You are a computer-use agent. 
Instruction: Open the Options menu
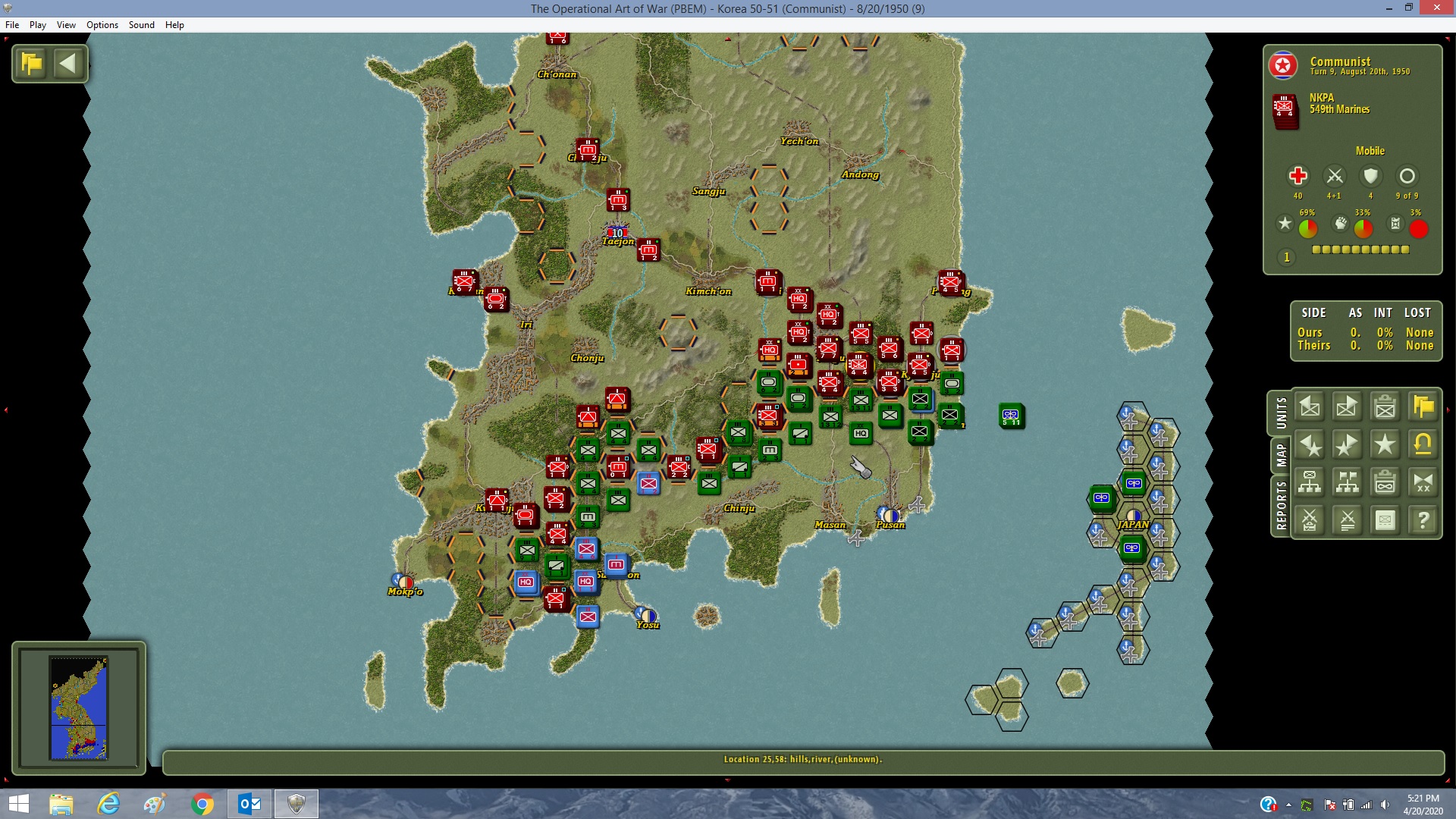[x=102, y=25]
